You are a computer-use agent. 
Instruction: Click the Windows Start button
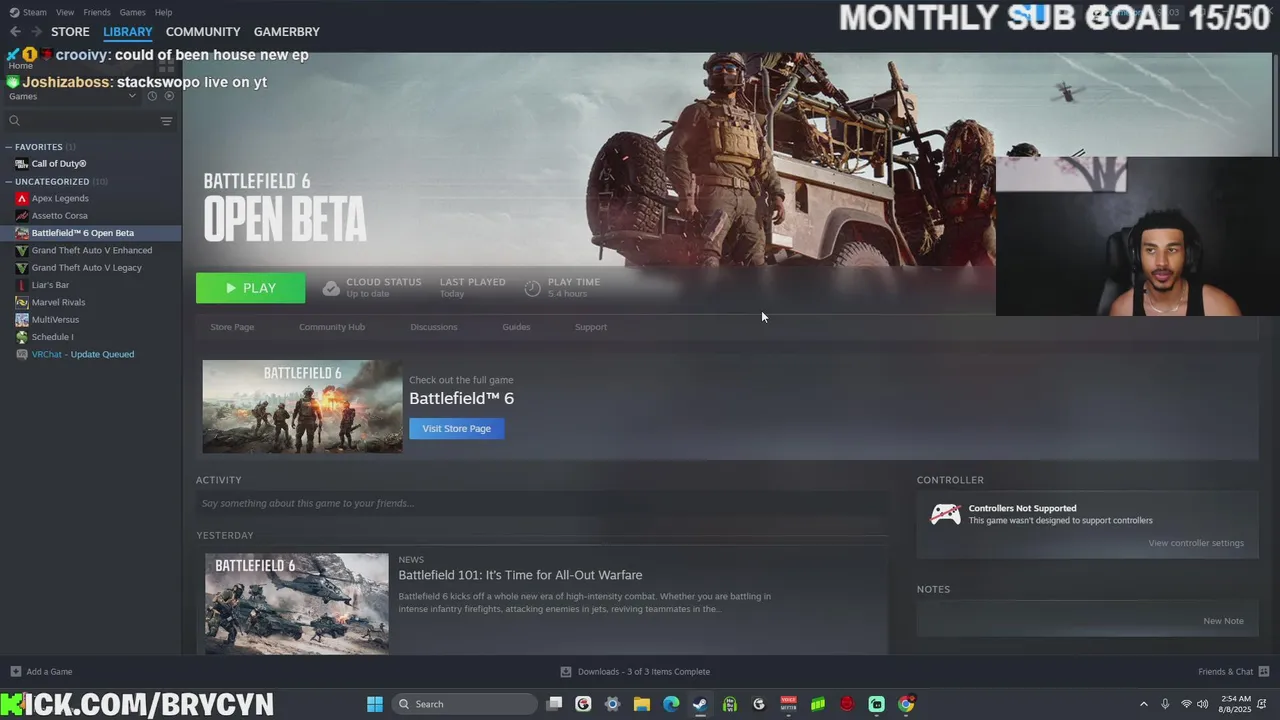(375, 704)
